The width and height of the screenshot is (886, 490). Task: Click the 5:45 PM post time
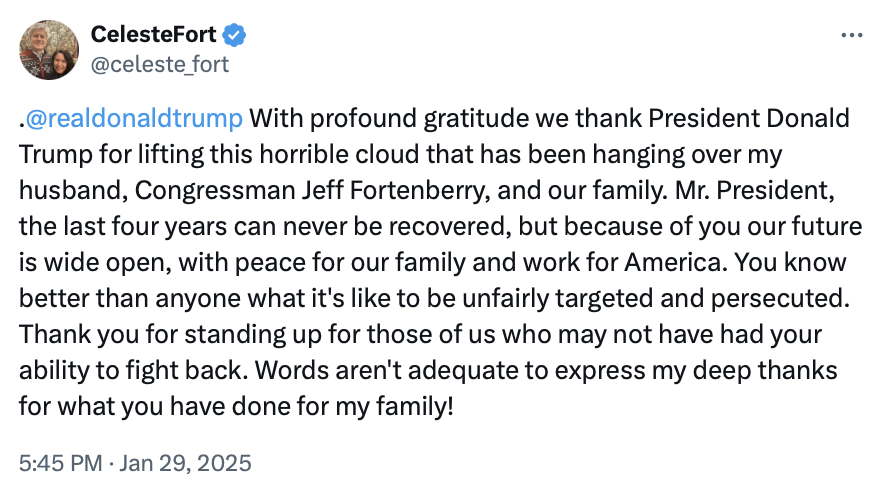coord(58,464)
